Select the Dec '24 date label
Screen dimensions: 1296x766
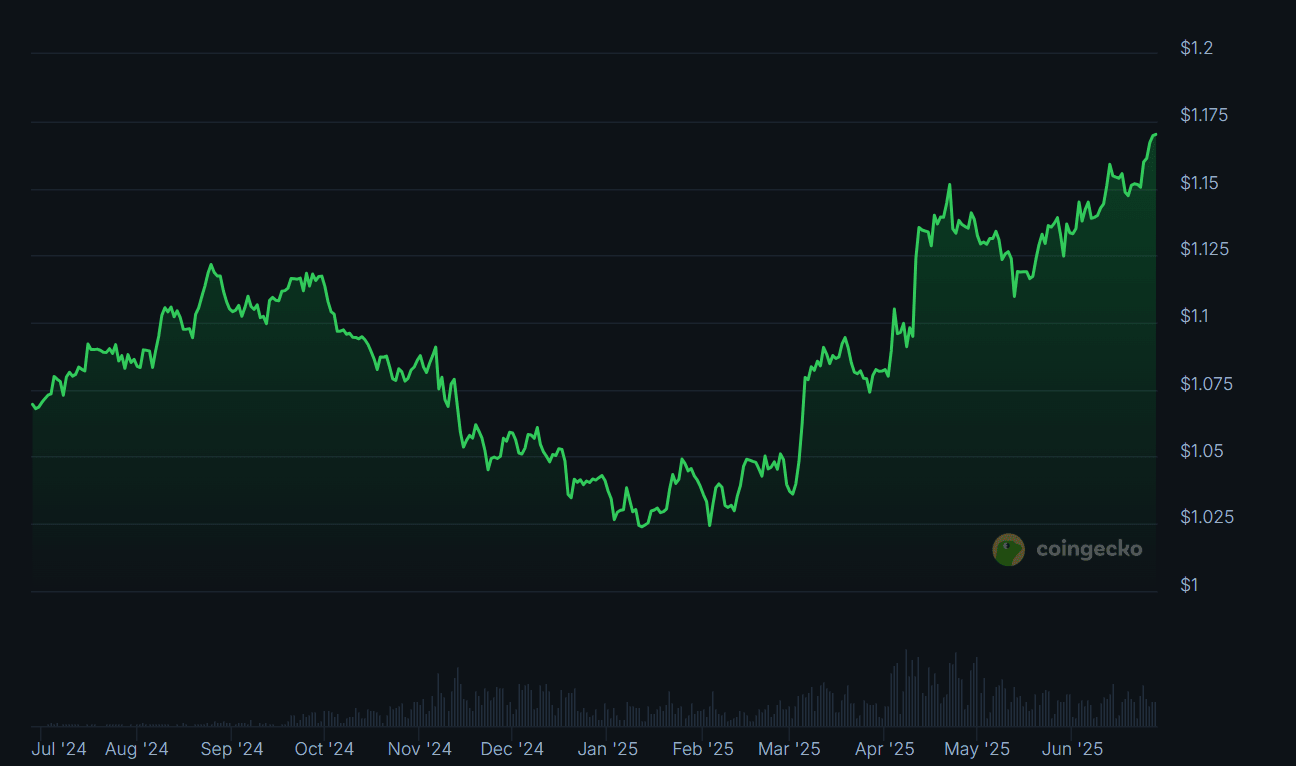pos(512,748)
